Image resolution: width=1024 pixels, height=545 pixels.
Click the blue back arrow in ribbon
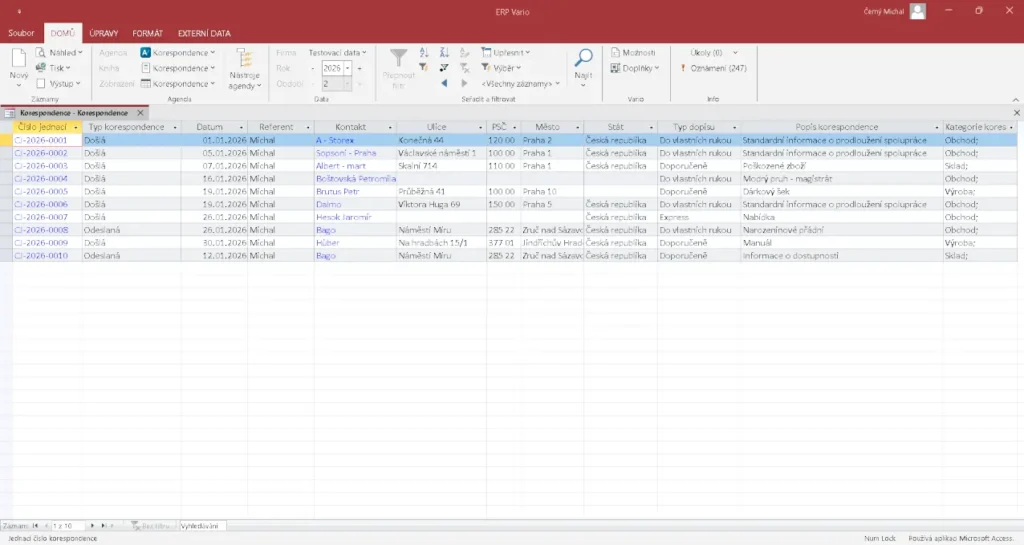pyautogui.click(x=444, y=84)
